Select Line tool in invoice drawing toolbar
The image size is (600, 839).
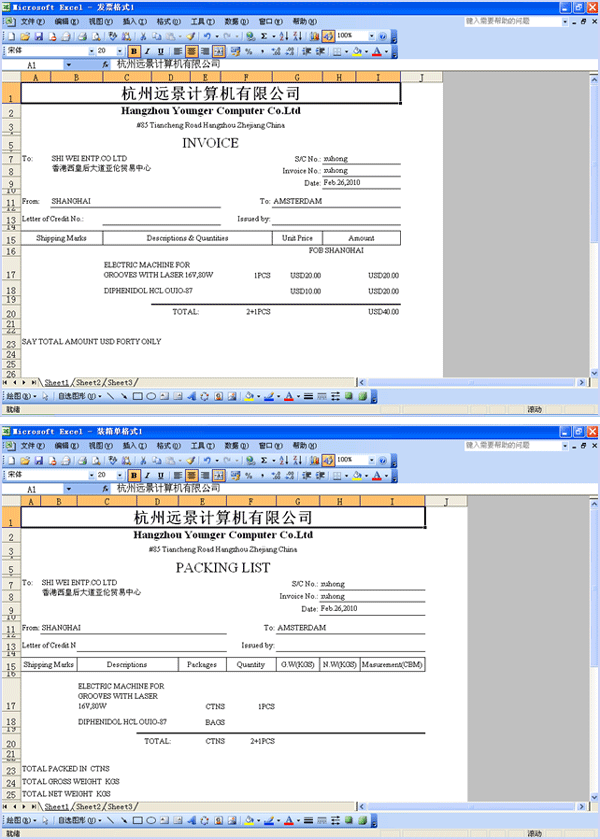point(110,396)
